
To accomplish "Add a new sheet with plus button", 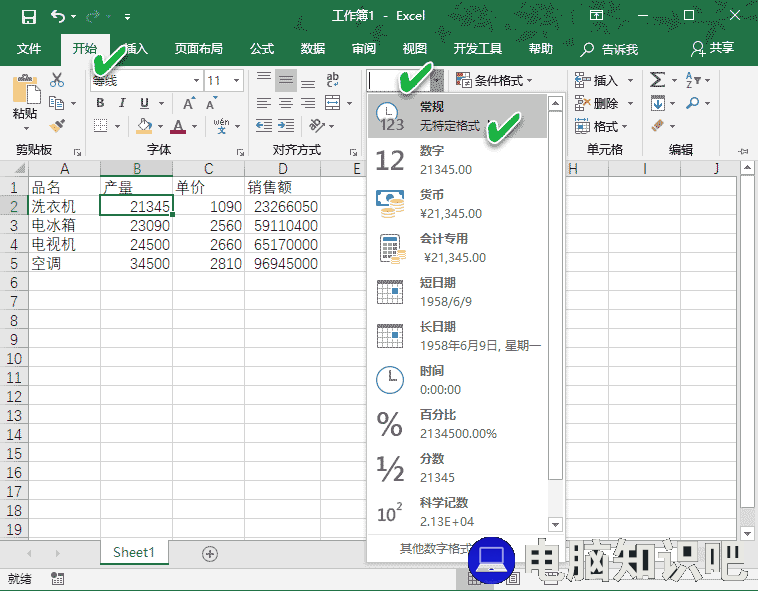I will tap(210, 554).
